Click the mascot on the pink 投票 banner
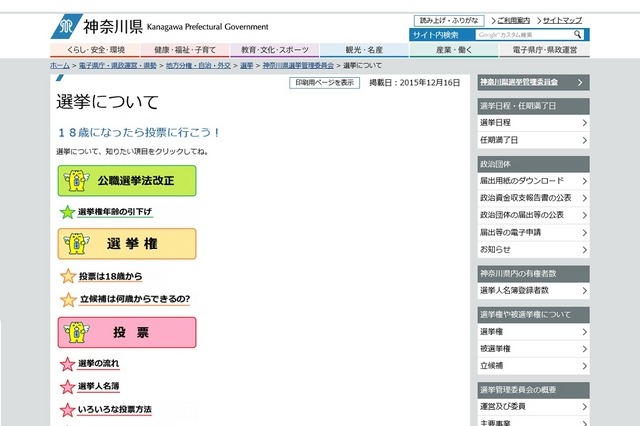 [74, 331]
